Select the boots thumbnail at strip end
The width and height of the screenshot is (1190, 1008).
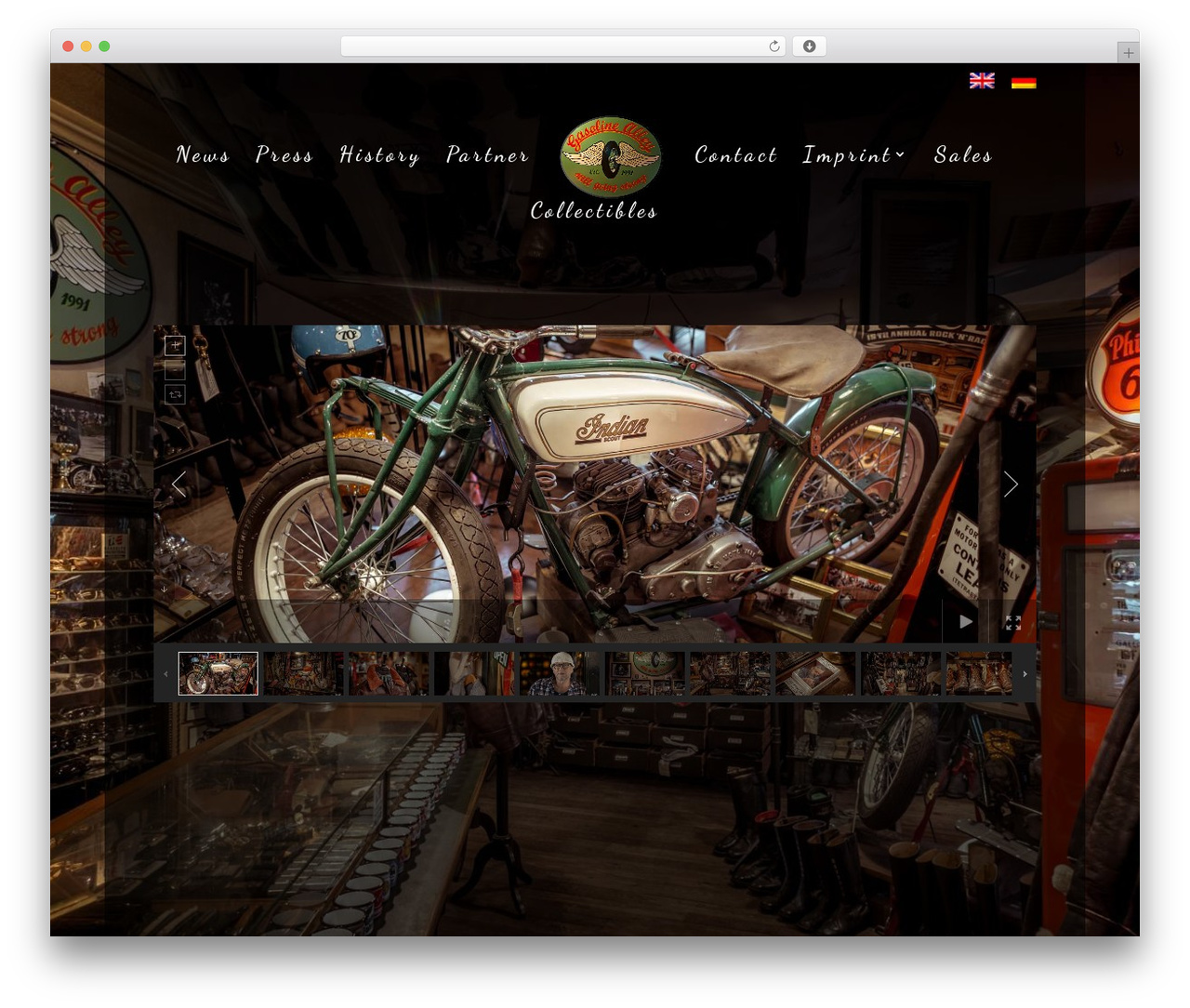coord(979,673)
